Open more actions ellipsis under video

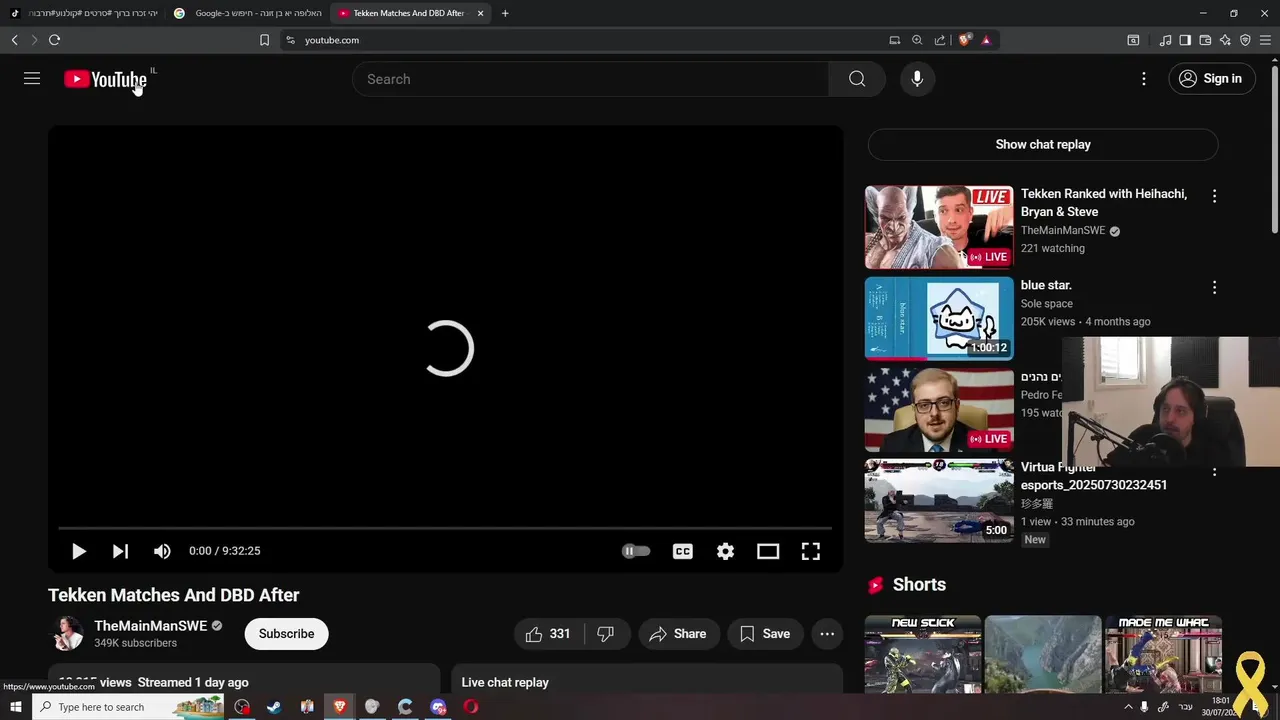(x=827, y=634)
